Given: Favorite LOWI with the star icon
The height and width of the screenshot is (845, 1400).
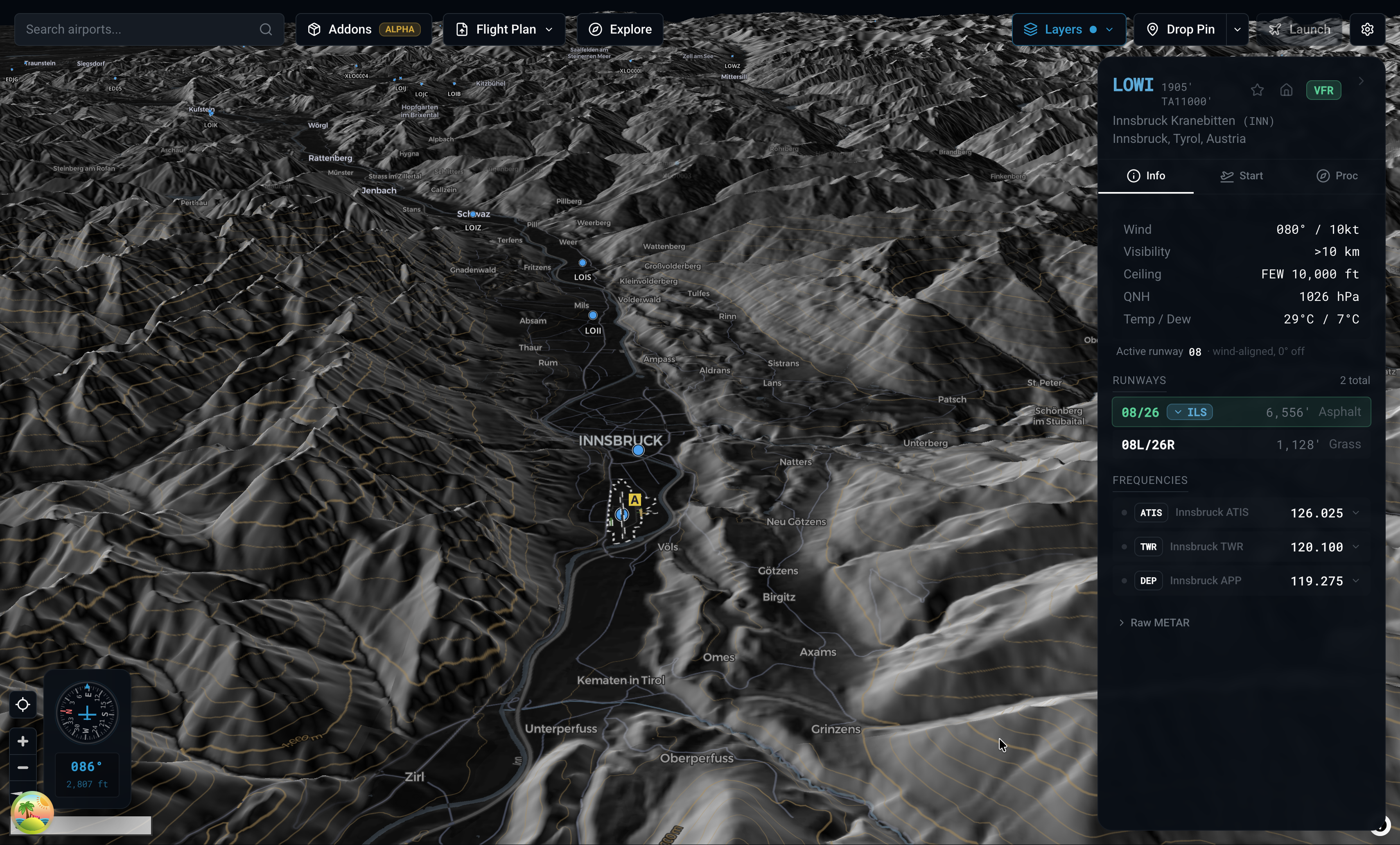Looking at the screenshot, I should pyautogui.click(x=1257, y=90).
